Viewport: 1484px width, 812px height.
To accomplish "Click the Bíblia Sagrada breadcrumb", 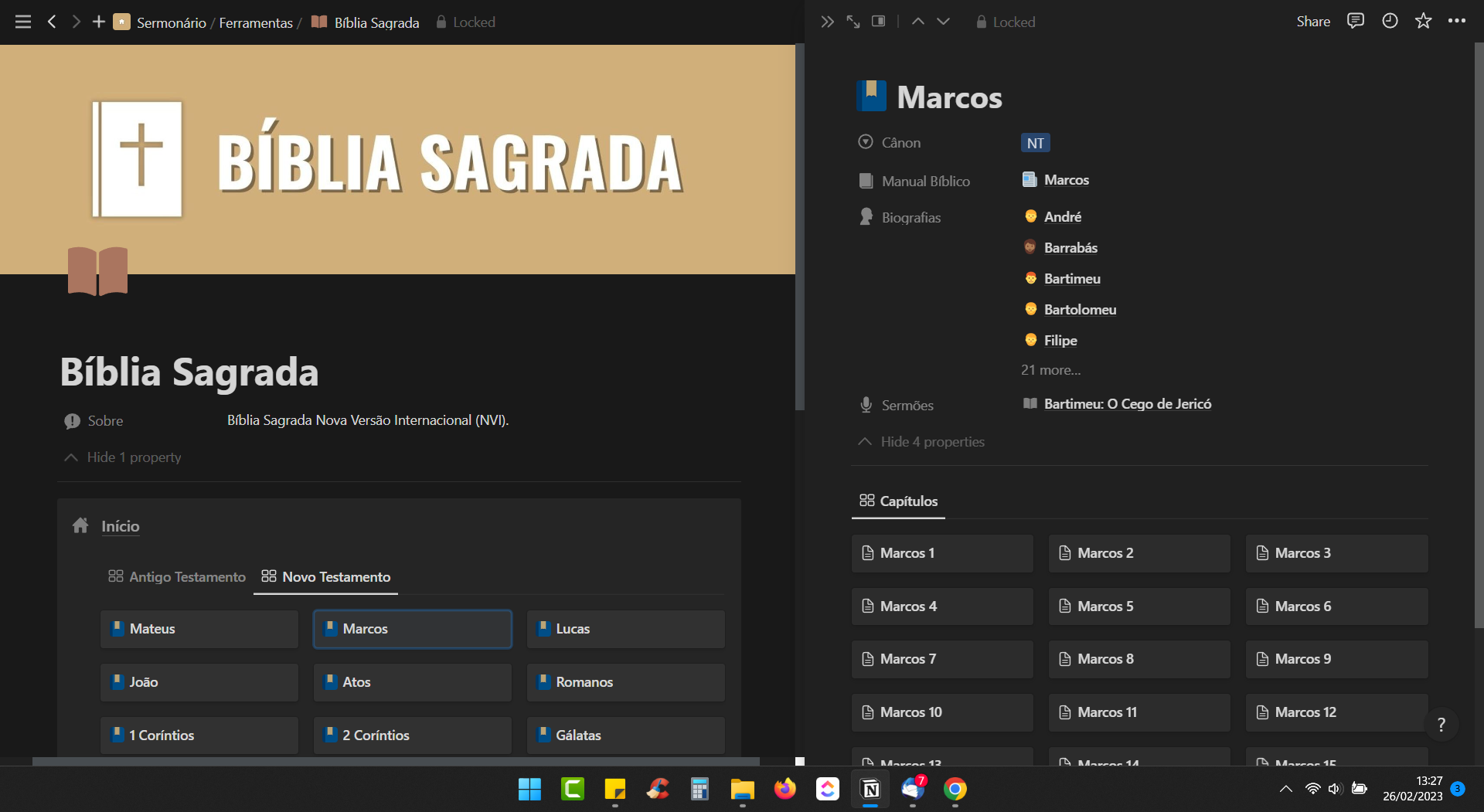I will coord(376,22).
